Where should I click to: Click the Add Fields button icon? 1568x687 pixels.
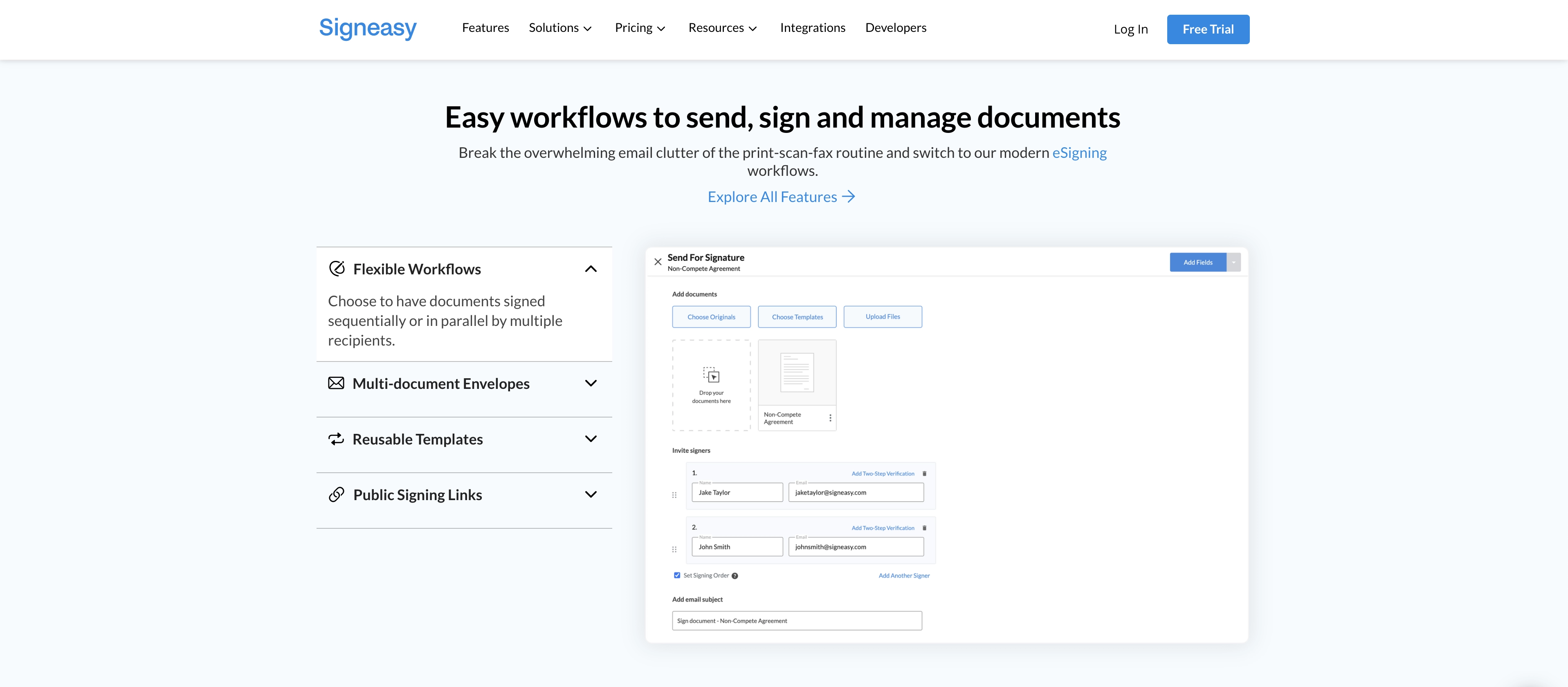tap(1198, 262)
